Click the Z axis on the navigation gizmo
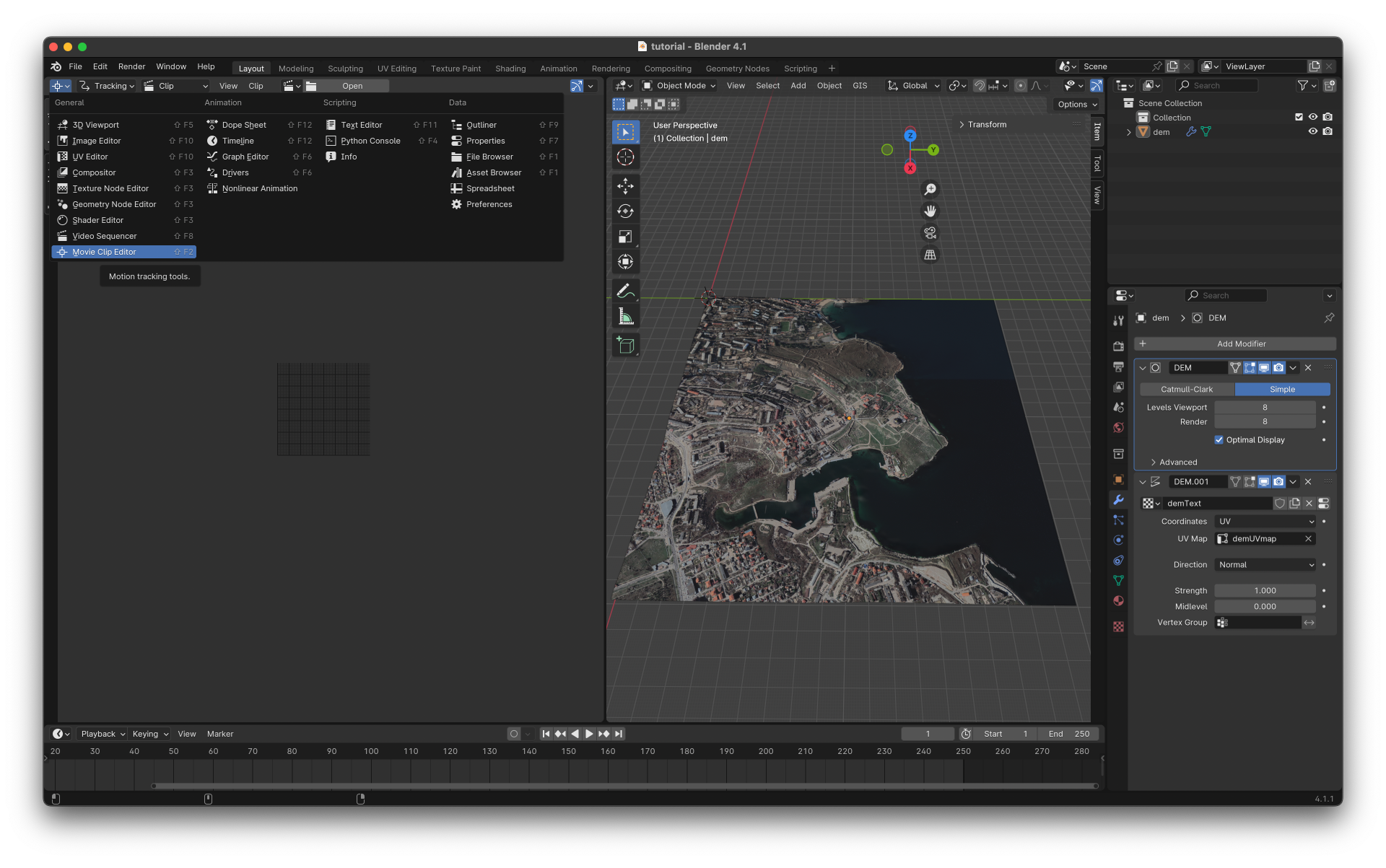 click(910, 135)
